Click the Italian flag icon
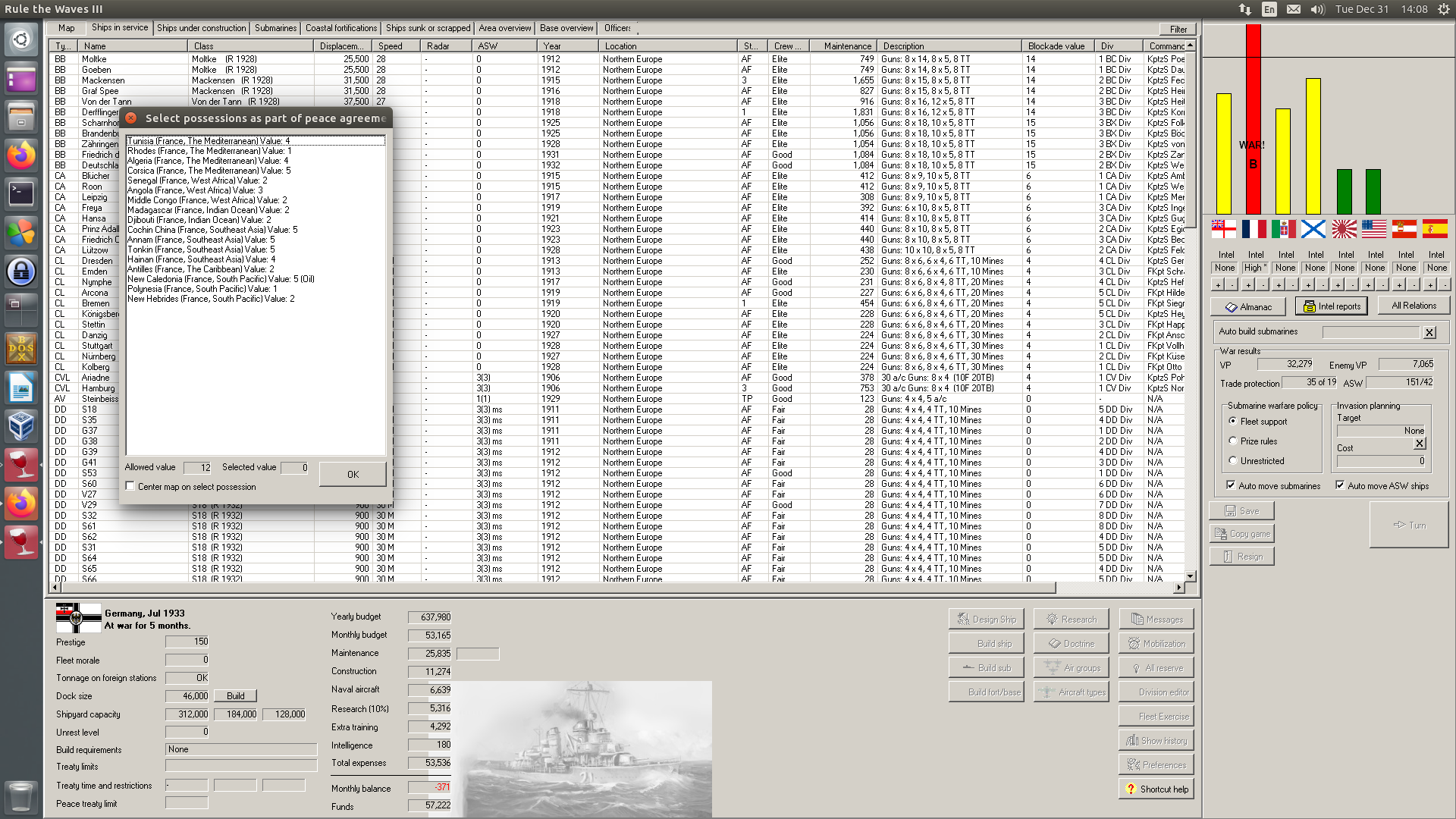The image size is (1456, 819). pos(1284,229)
